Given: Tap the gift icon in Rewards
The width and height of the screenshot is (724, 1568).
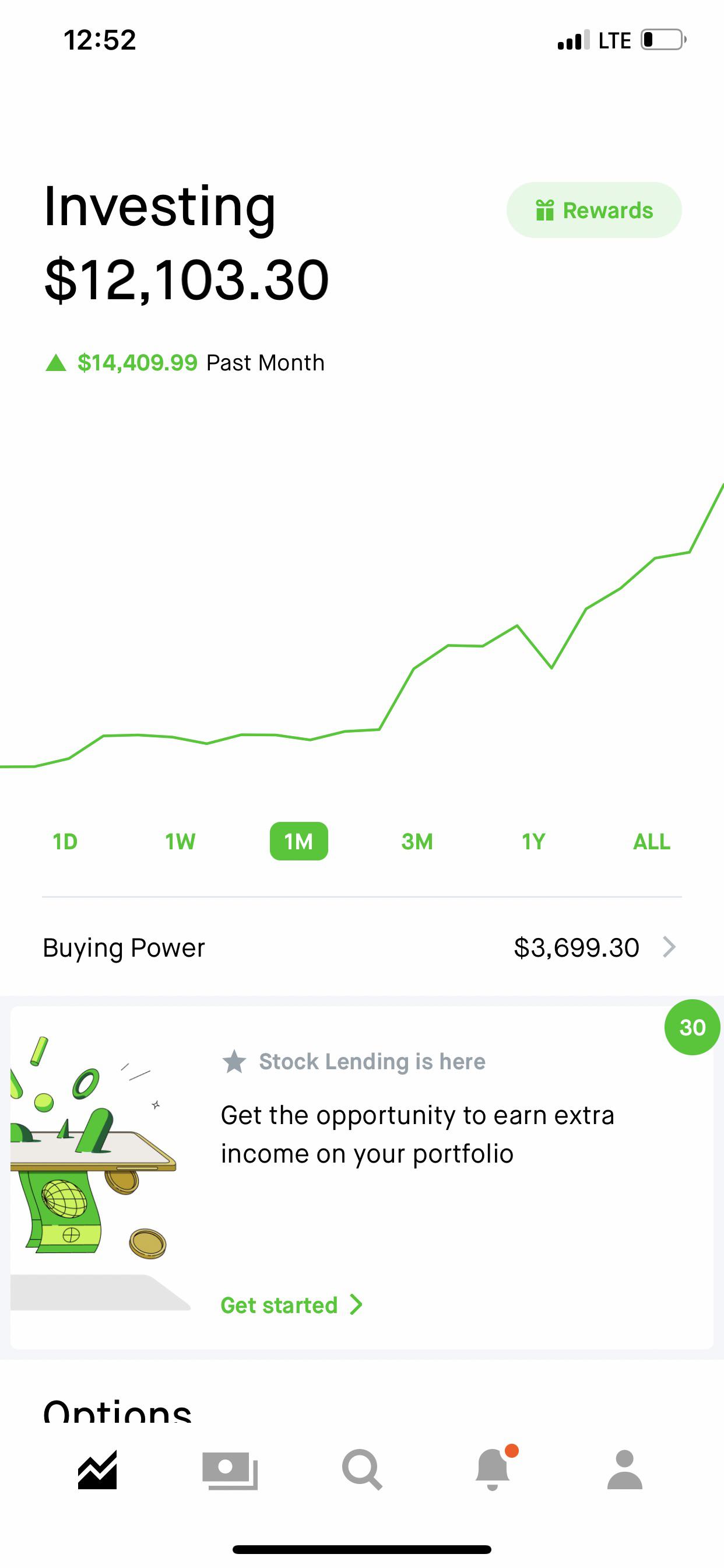Looking at the screenshot, I should click(x=544, y=210).
